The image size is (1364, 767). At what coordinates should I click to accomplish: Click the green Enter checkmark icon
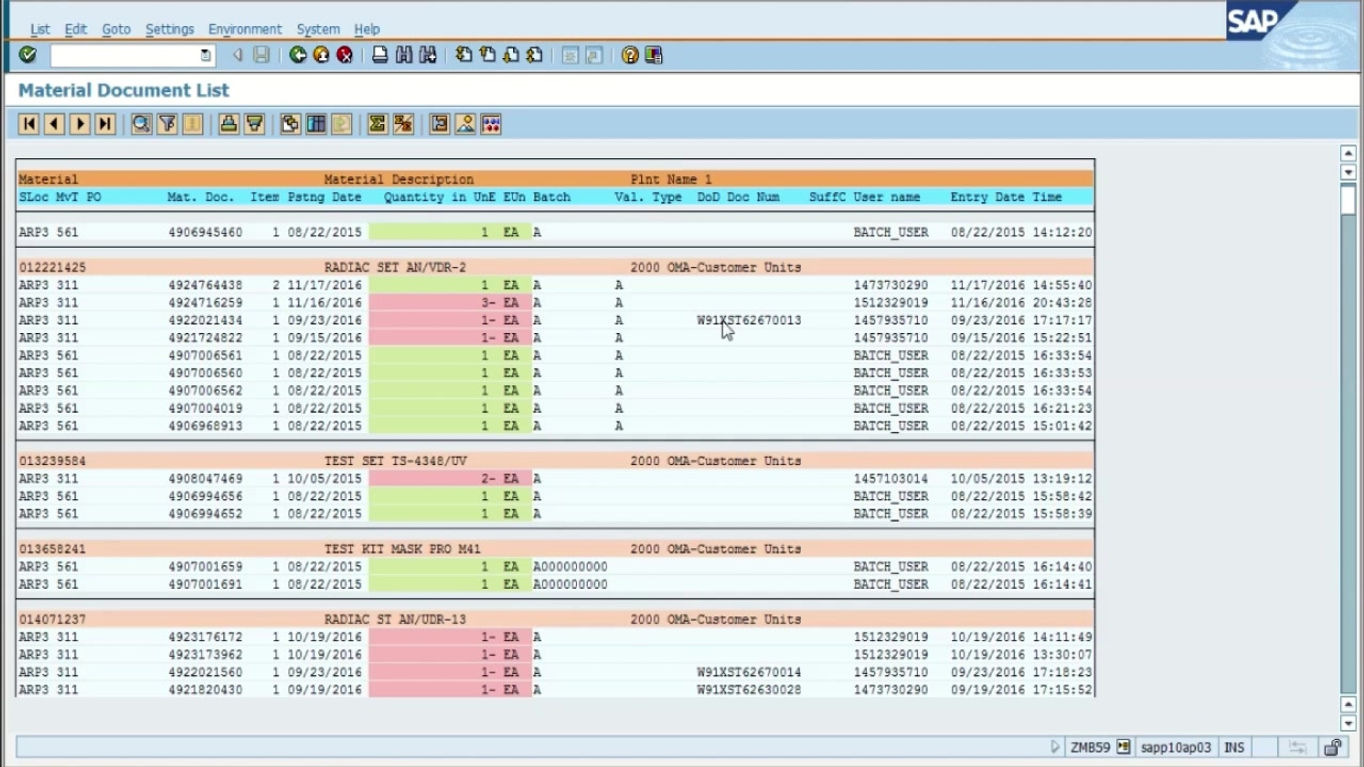click(28, 55)
